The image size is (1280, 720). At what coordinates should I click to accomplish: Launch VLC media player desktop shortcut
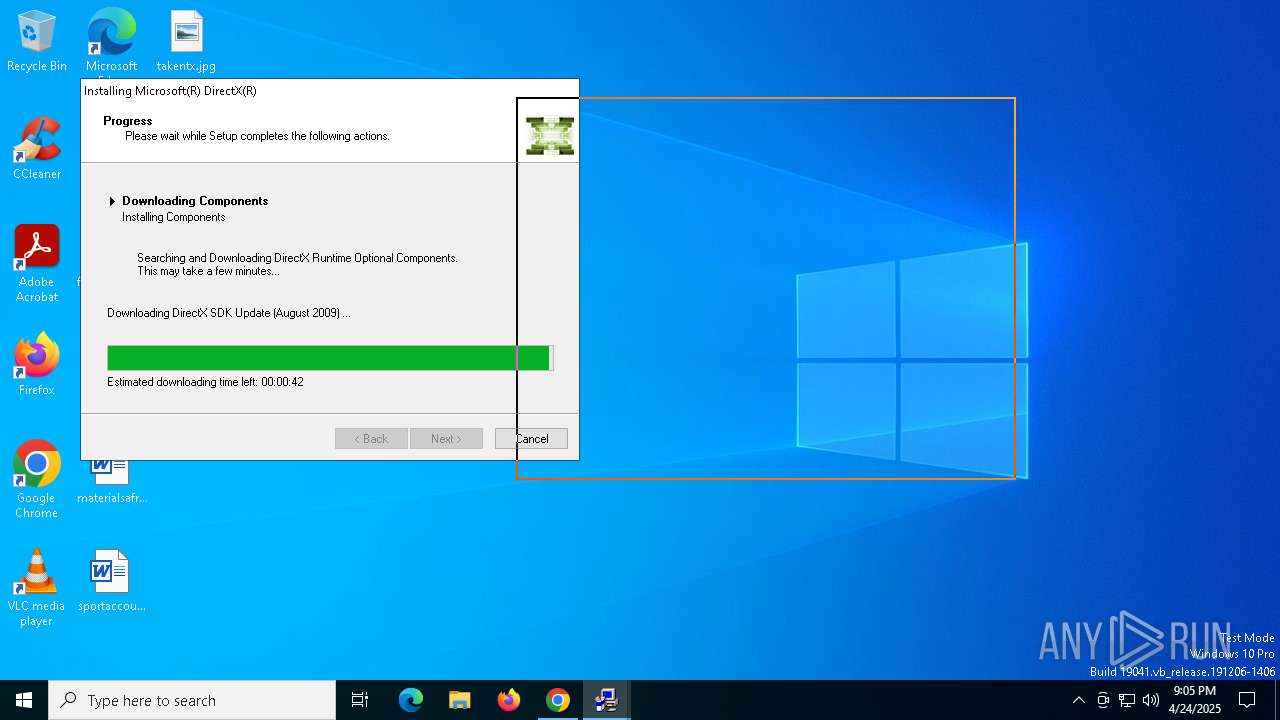(x=37, y=588)
